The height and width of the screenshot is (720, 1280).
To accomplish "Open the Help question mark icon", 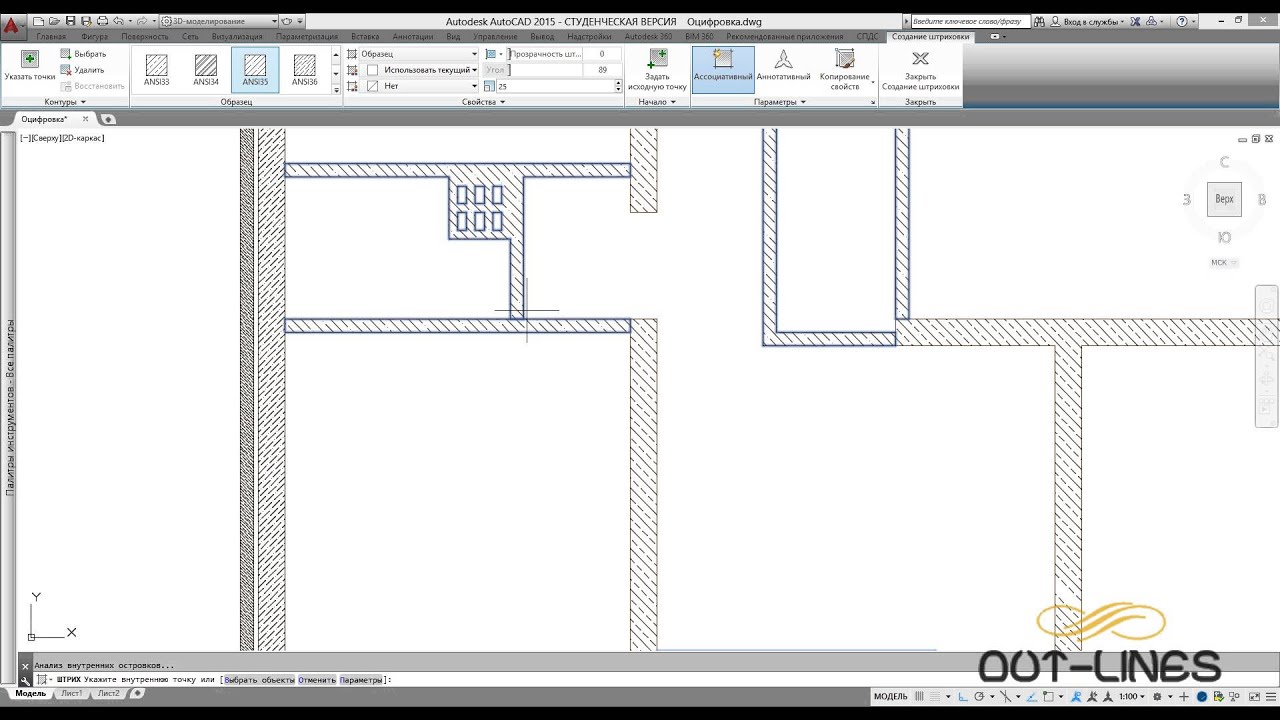I will (x=1182, y=21).
